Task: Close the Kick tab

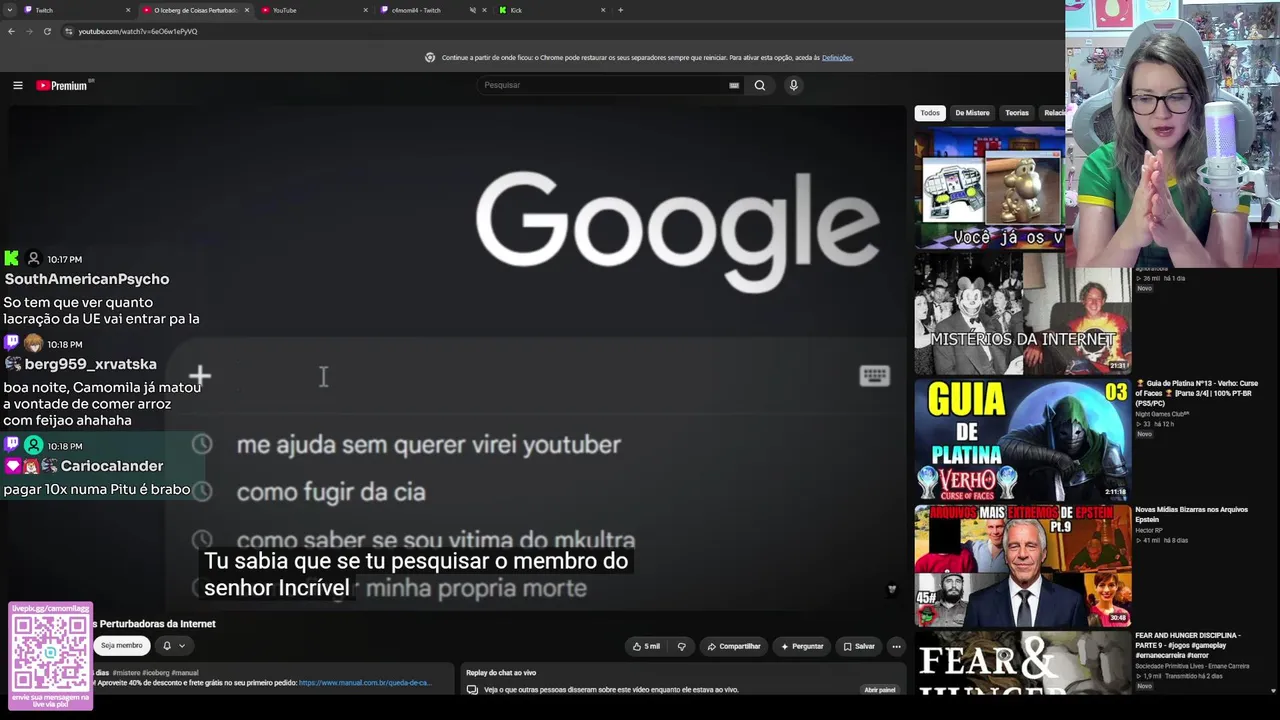Action: point(603,10)
